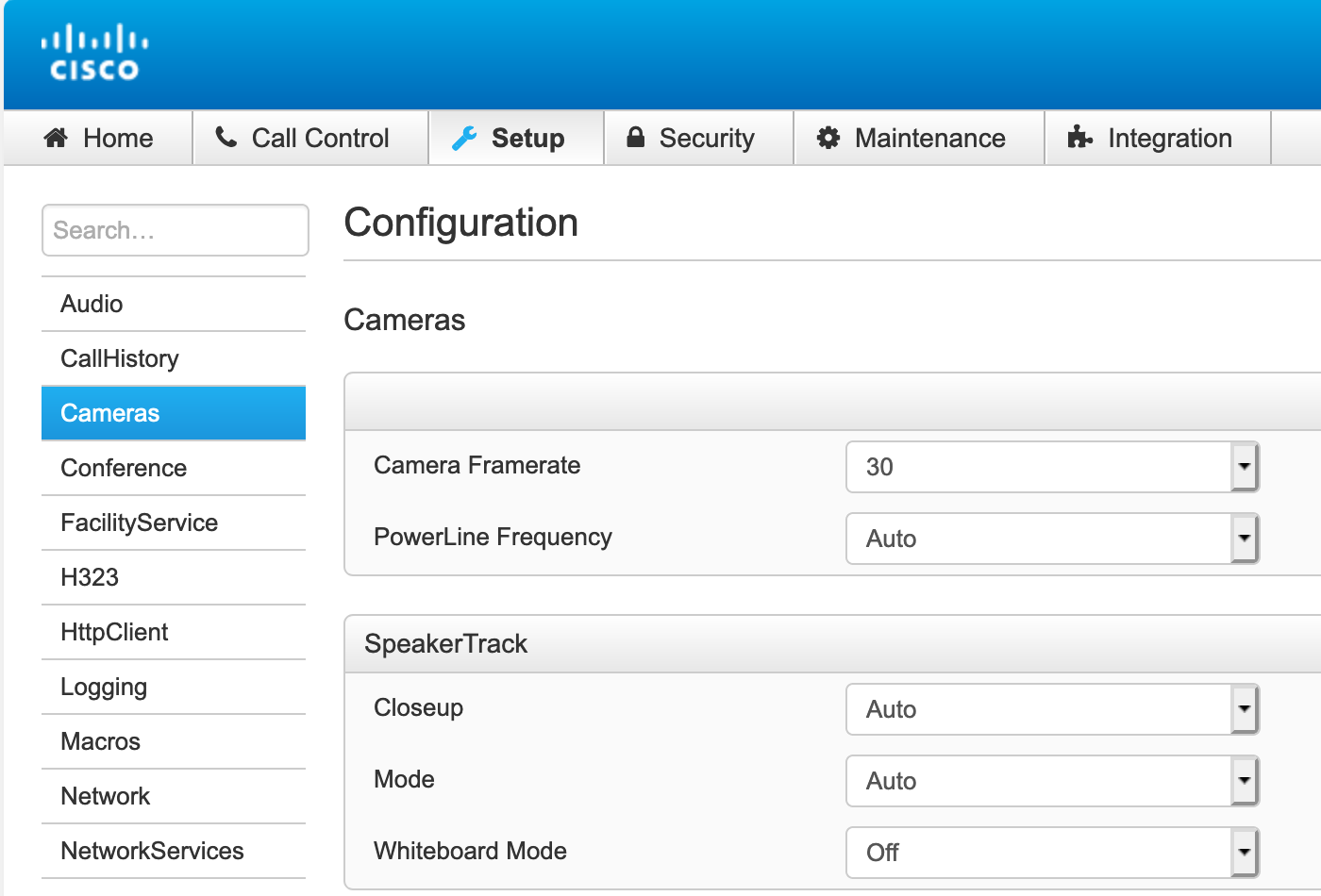
Task: Click the home icon on the Home tab
Action: coord(57,138)
